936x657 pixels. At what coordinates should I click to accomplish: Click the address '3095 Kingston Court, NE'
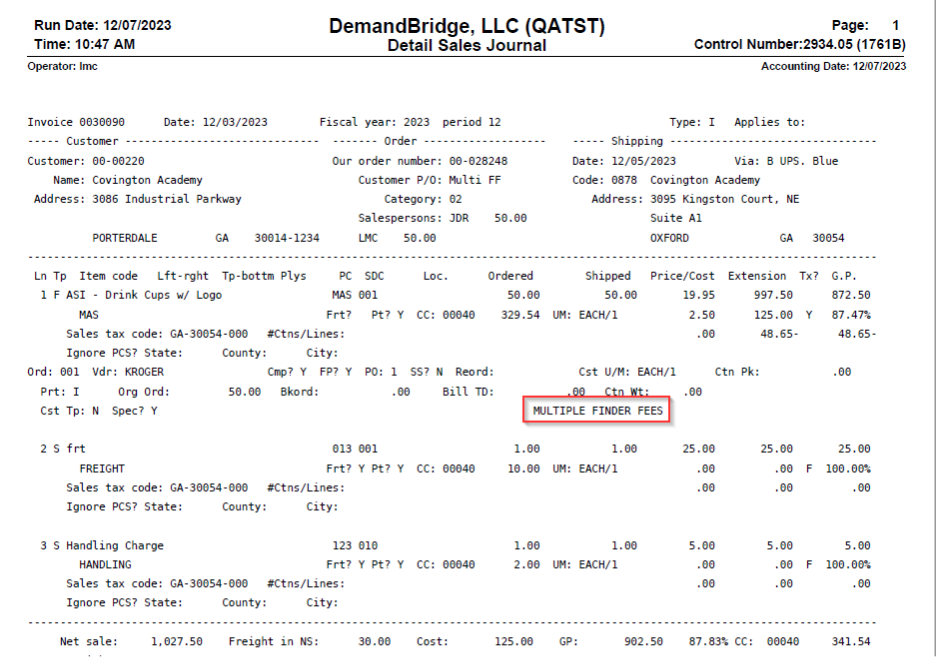click(x=725, y=199)
